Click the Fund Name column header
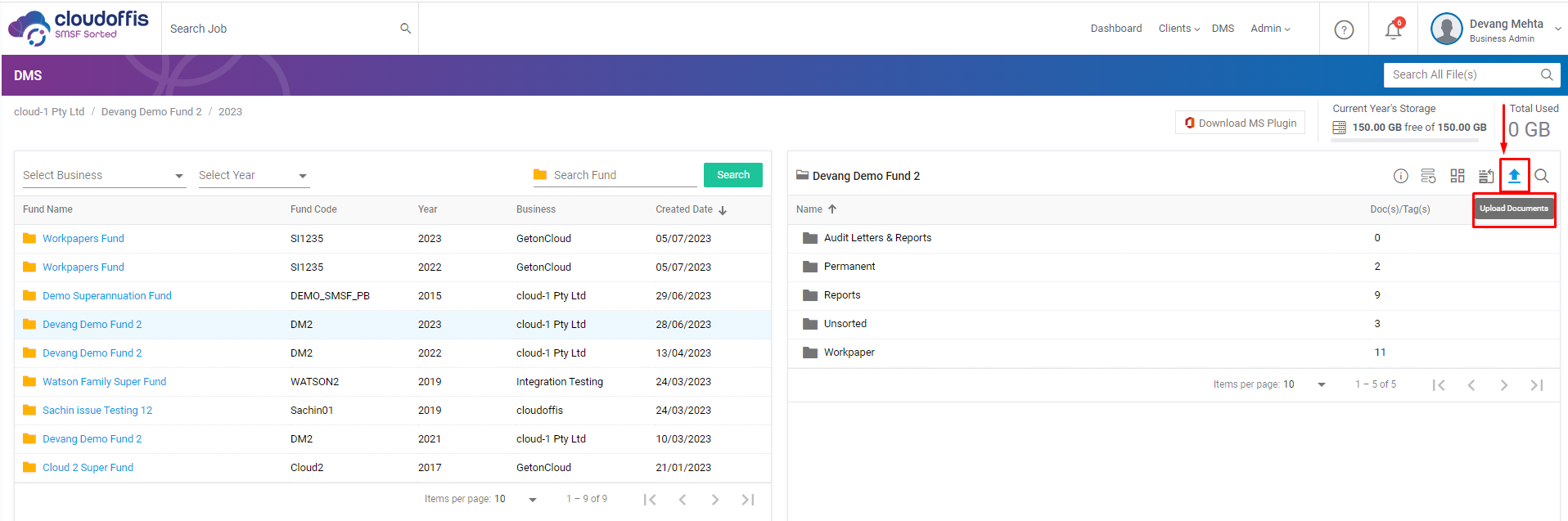Image resolution: width=1568 pixels, height=521 pixels. pos(47,209)
